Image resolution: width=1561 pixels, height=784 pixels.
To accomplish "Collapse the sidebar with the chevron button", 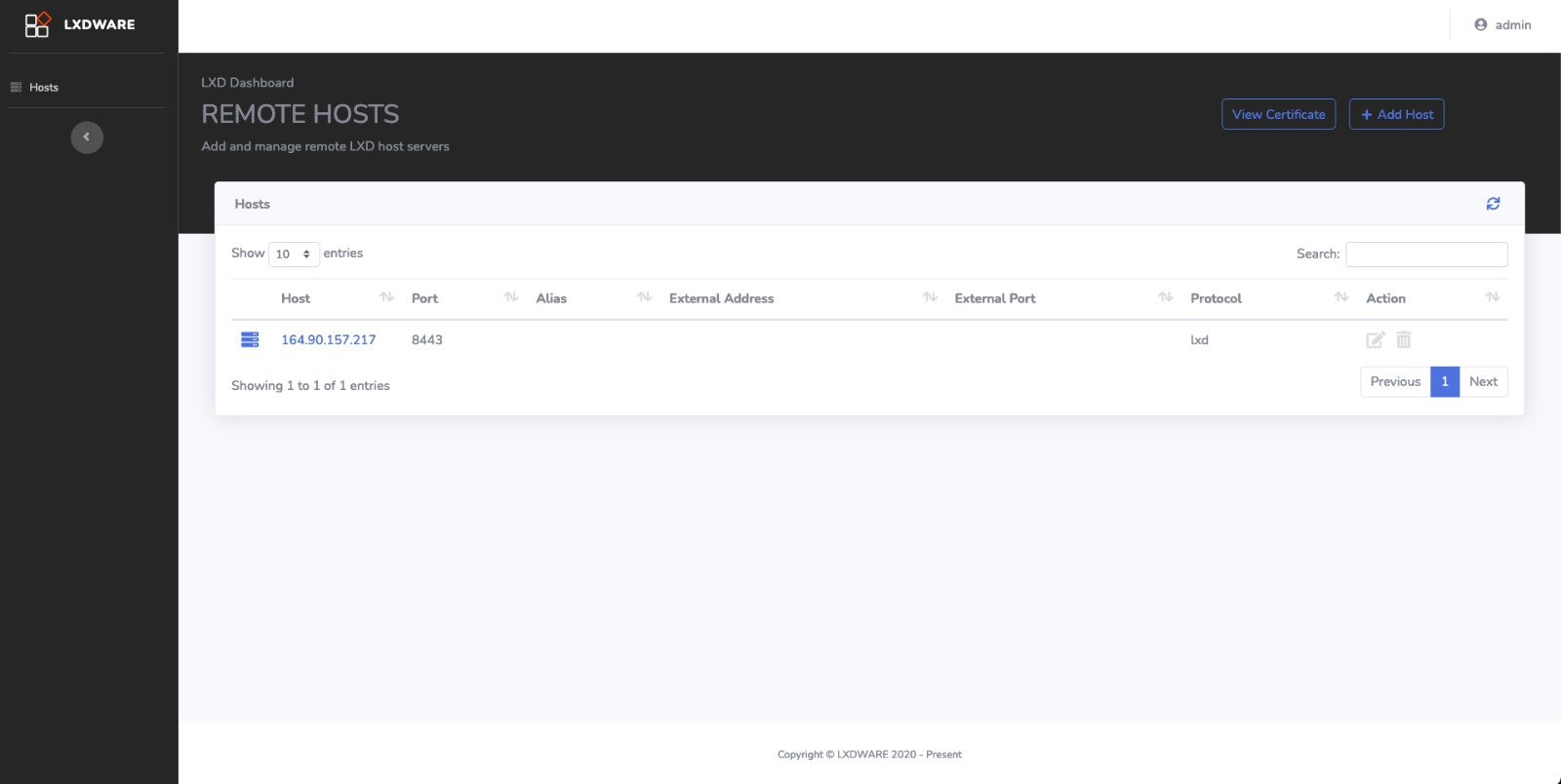I will [87, 137].
